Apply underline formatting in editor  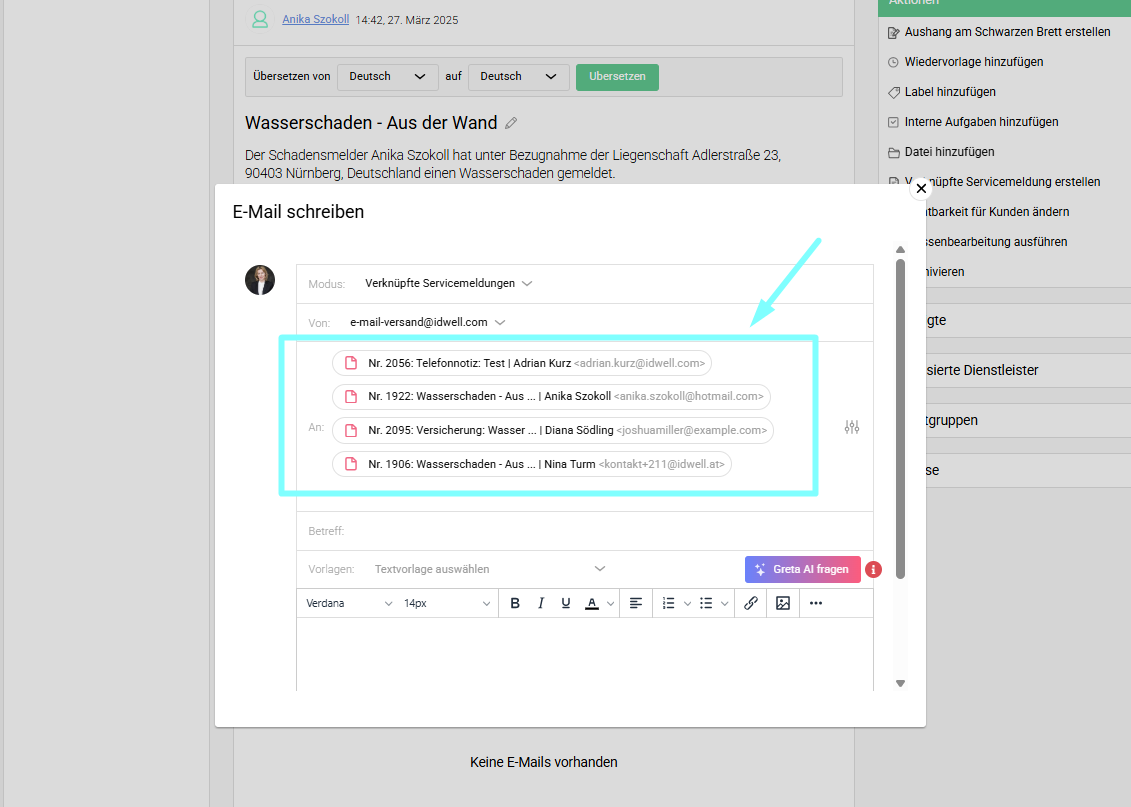566,603
